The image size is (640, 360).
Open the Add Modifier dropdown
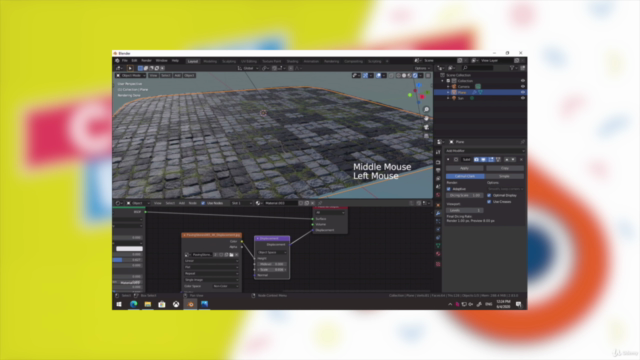(484, 151)
